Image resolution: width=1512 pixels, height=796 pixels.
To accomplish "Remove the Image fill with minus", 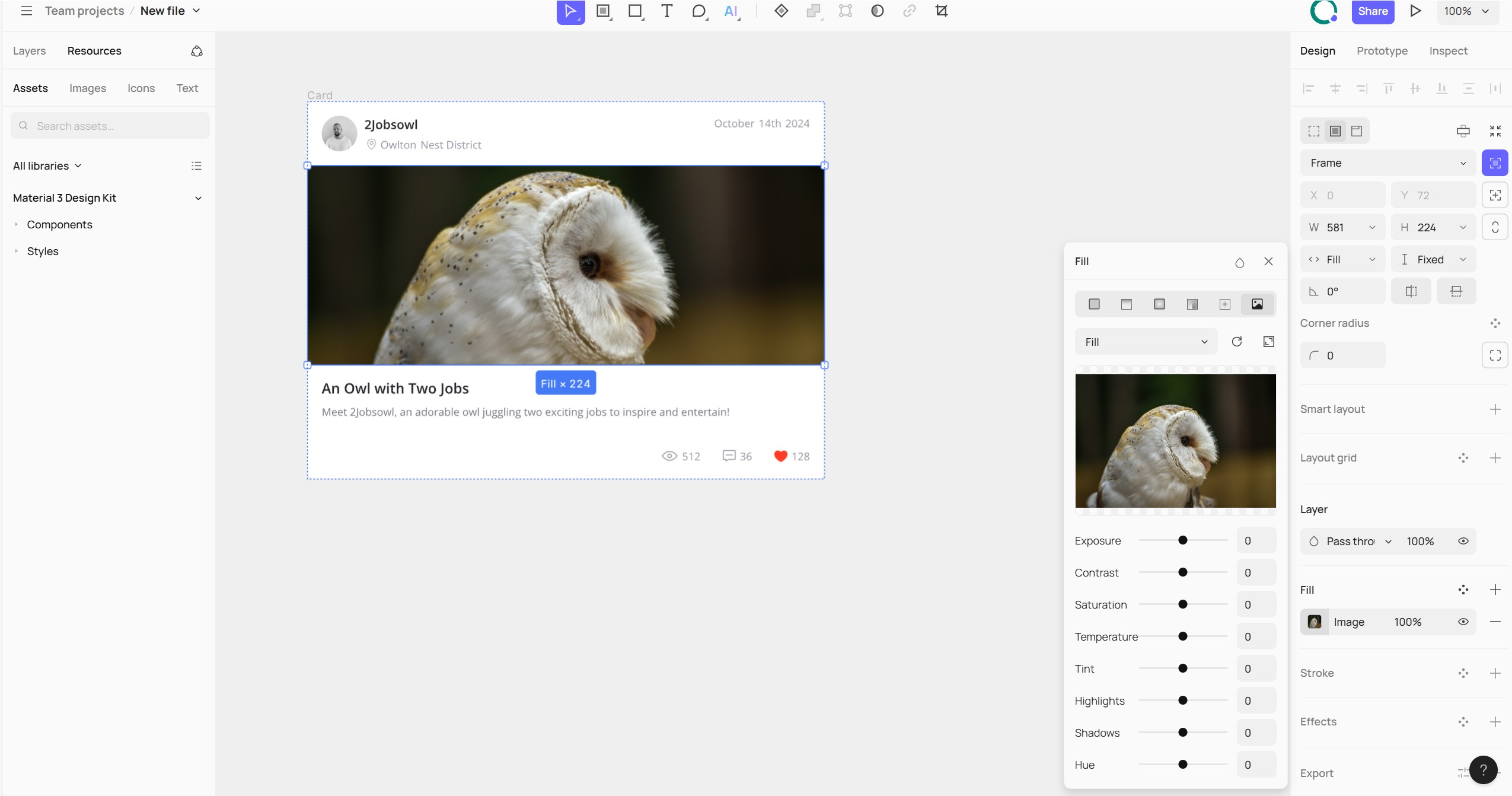I will [x=1495, y=622].
